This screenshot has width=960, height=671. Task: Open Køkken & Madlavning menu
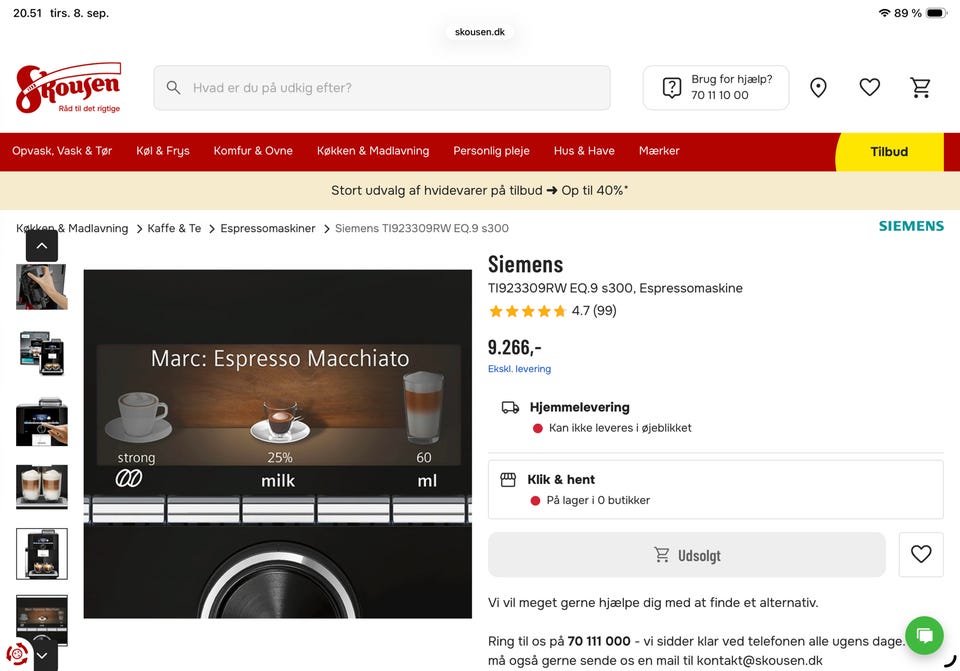coord(373,151)
